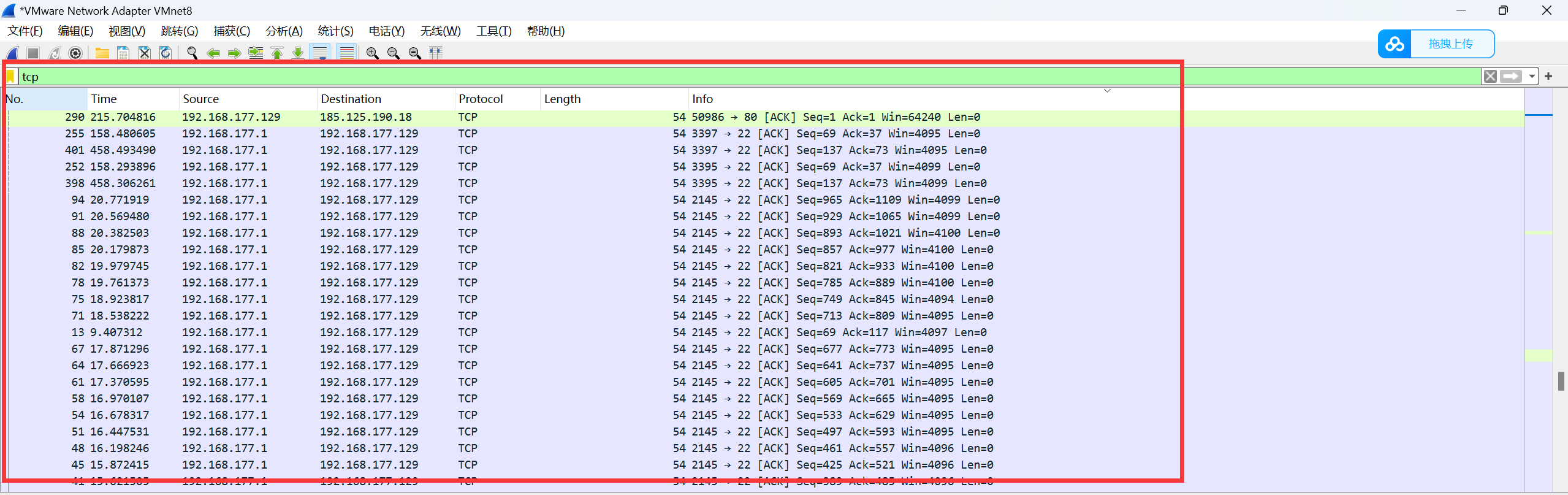The image size is (1568, 495).
Task: Click the yellow display filter bookmark icon
Action: click(10, 77)
